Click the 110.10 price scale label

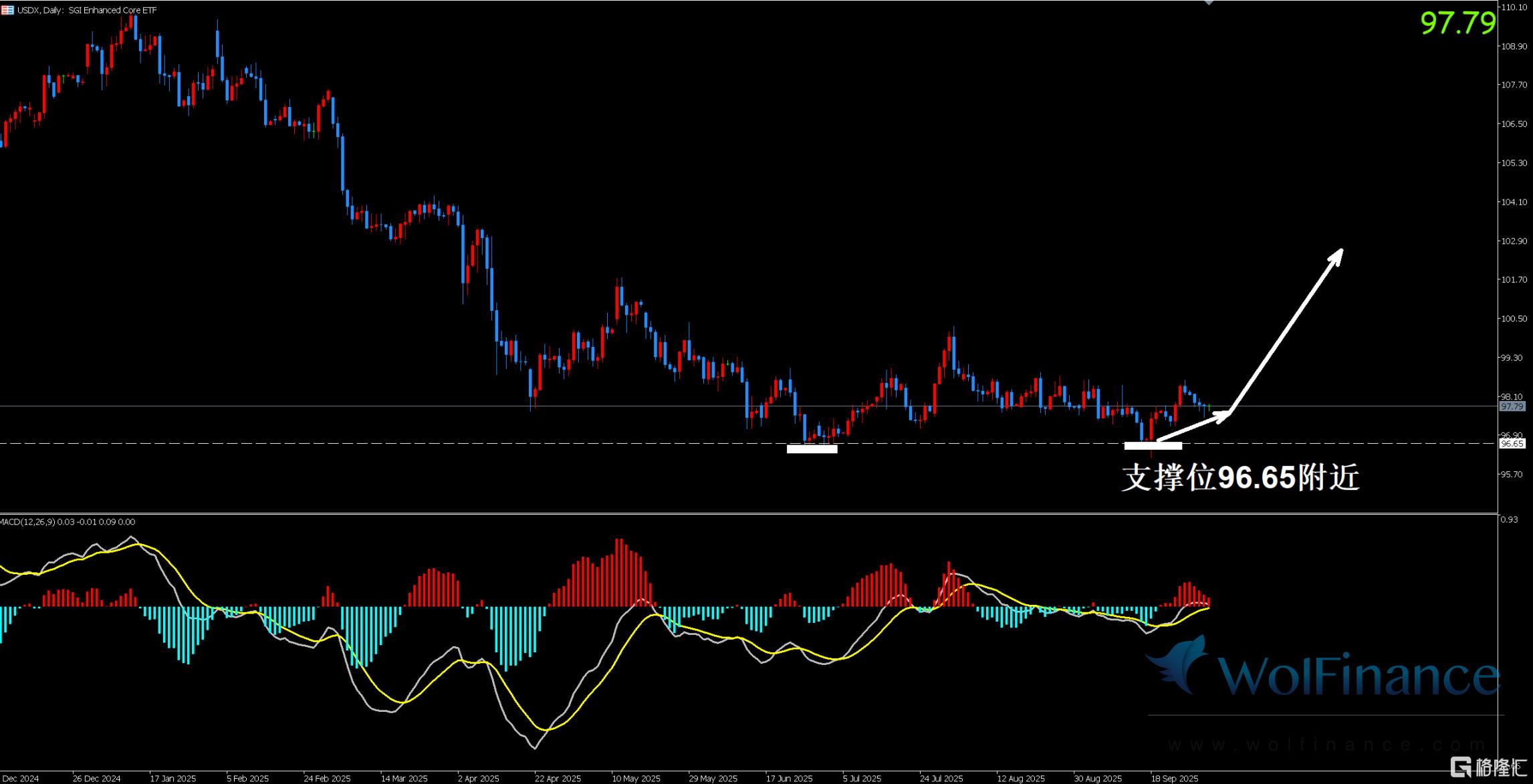click(x=1514, y=7)
